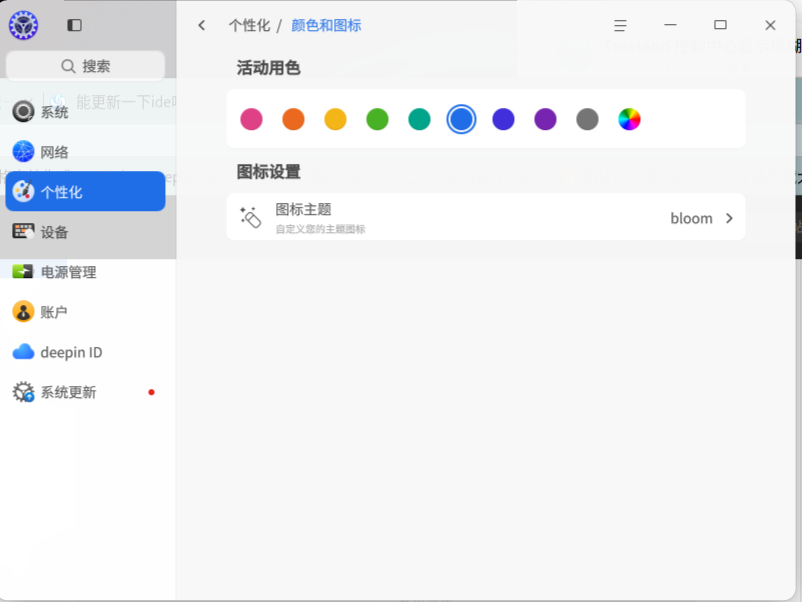Click the 账户 user icon

coord(23,311)
